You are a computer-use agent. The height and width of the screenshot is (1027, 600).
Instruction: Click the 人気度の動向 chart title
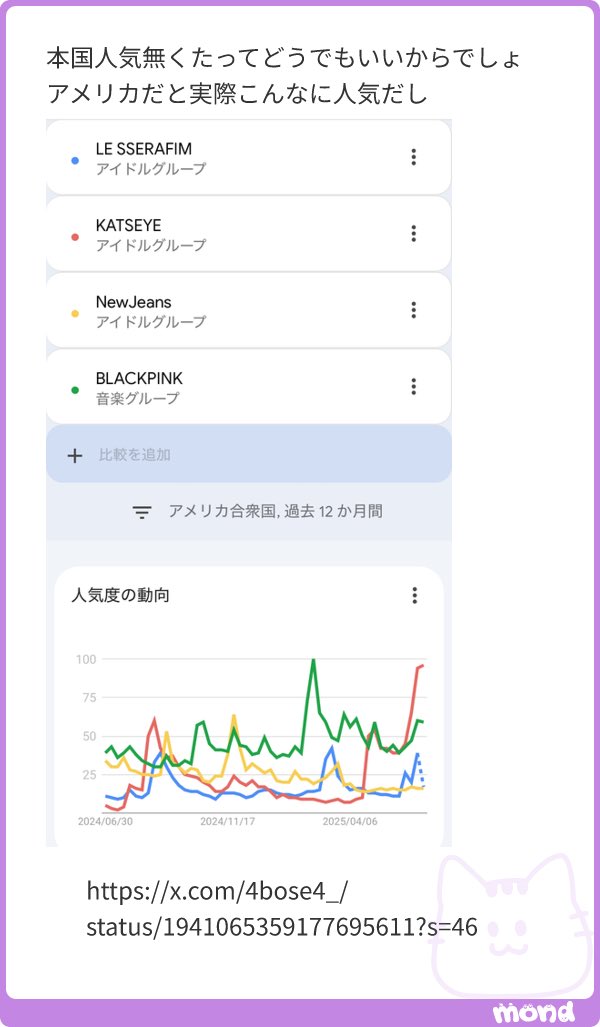(x=120, y=595)
